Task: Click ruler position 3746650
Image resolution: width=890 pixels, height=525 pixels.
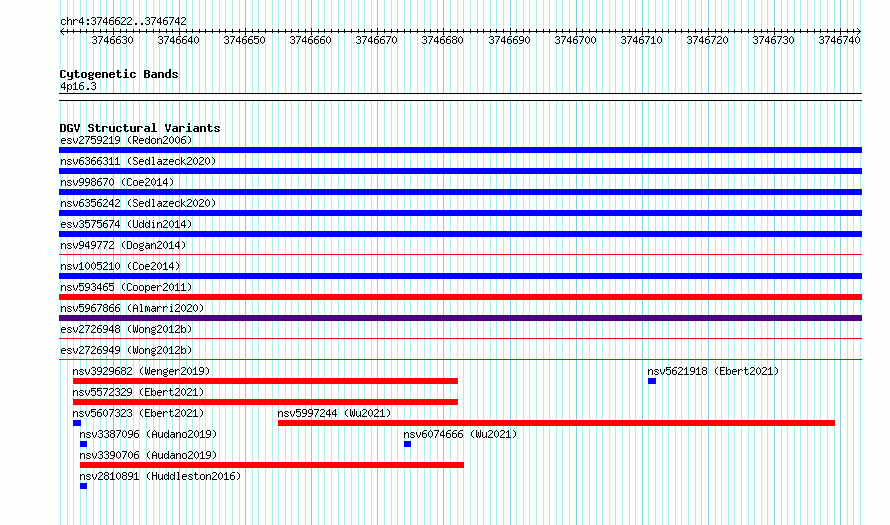Action: click(x=244, y=40)
